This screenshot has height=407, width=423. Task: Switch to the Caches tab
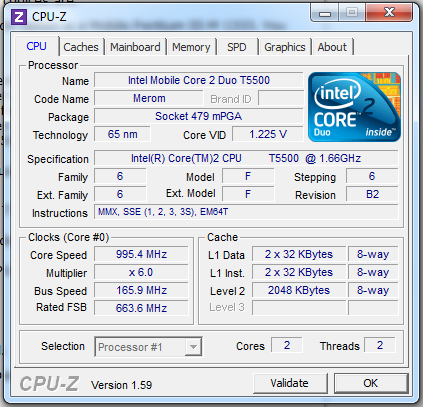[81, 47]
